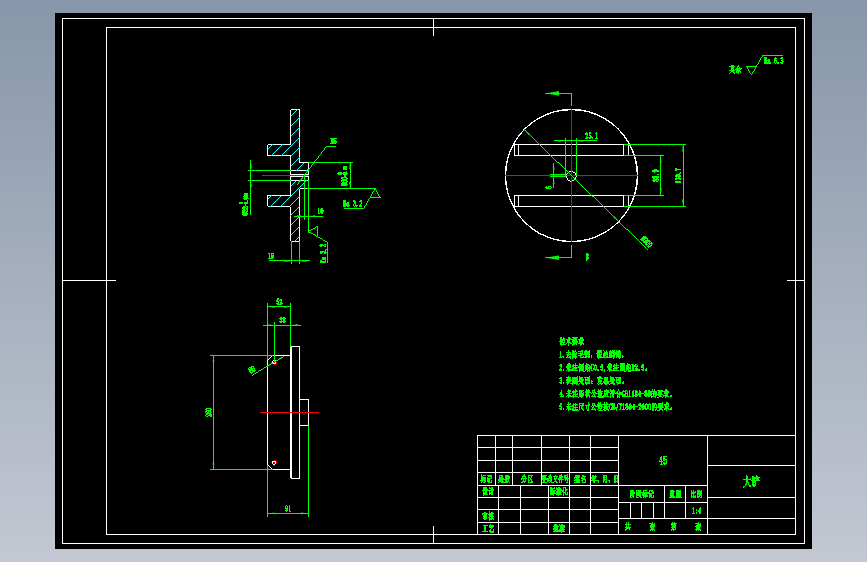The image size is (867, 562).
Task: Click technical requirement line 5 text
Action: pyautogui.click(x=615, y=407)
